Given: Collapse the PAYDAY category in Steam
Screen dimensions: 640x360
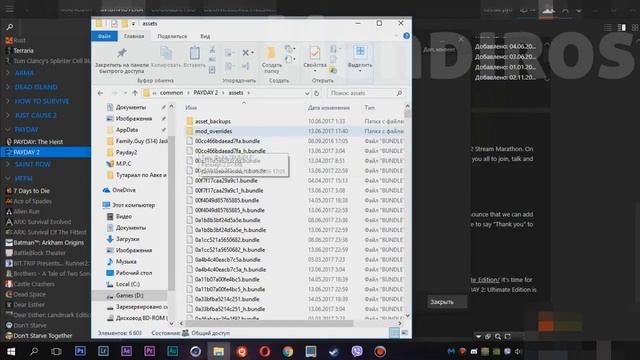Looking at the screenshot, I should [x=8, y=129].
